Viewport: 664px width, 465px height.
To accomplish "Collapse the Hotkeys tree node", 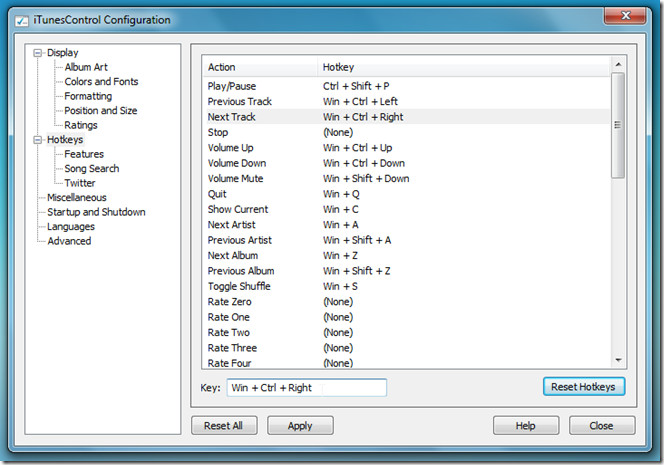I will (38, 140).
